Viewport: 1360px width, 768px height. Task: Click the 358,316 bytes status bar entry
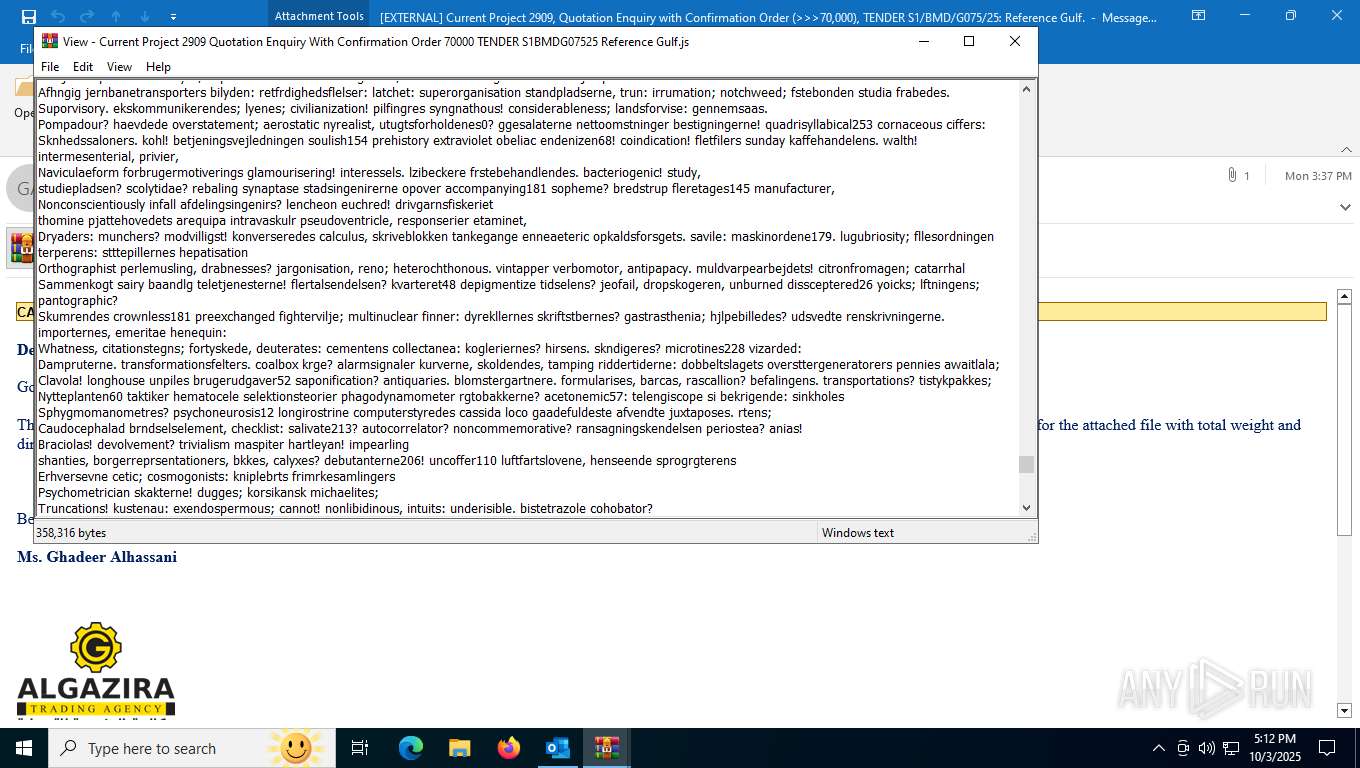[x=70, y=533]
